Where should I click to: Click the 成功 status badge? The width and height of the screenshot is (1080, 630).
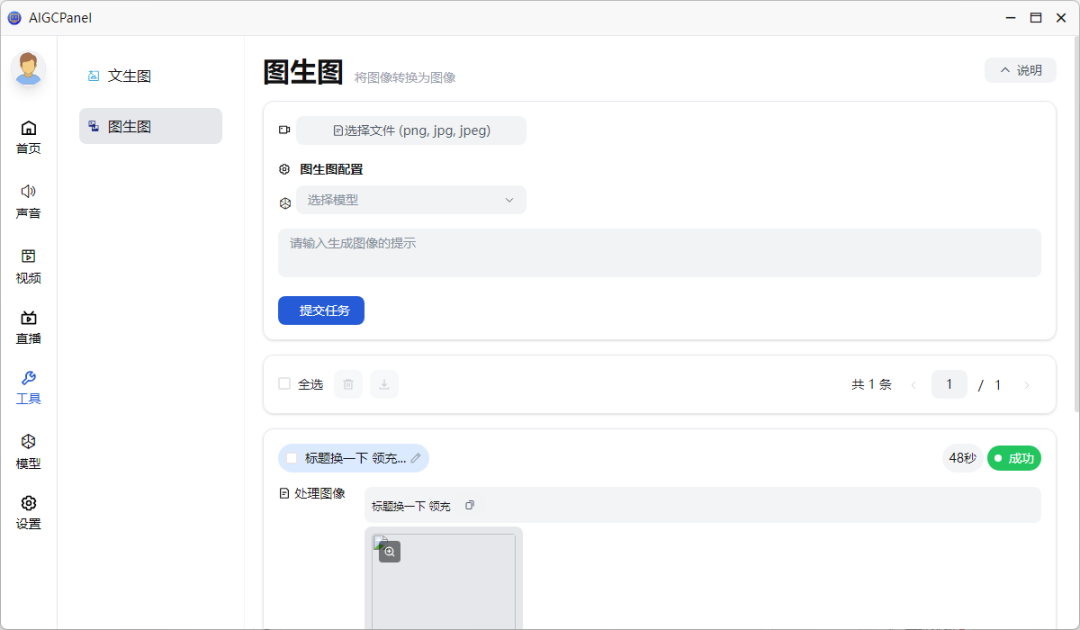coord(1013,457)
